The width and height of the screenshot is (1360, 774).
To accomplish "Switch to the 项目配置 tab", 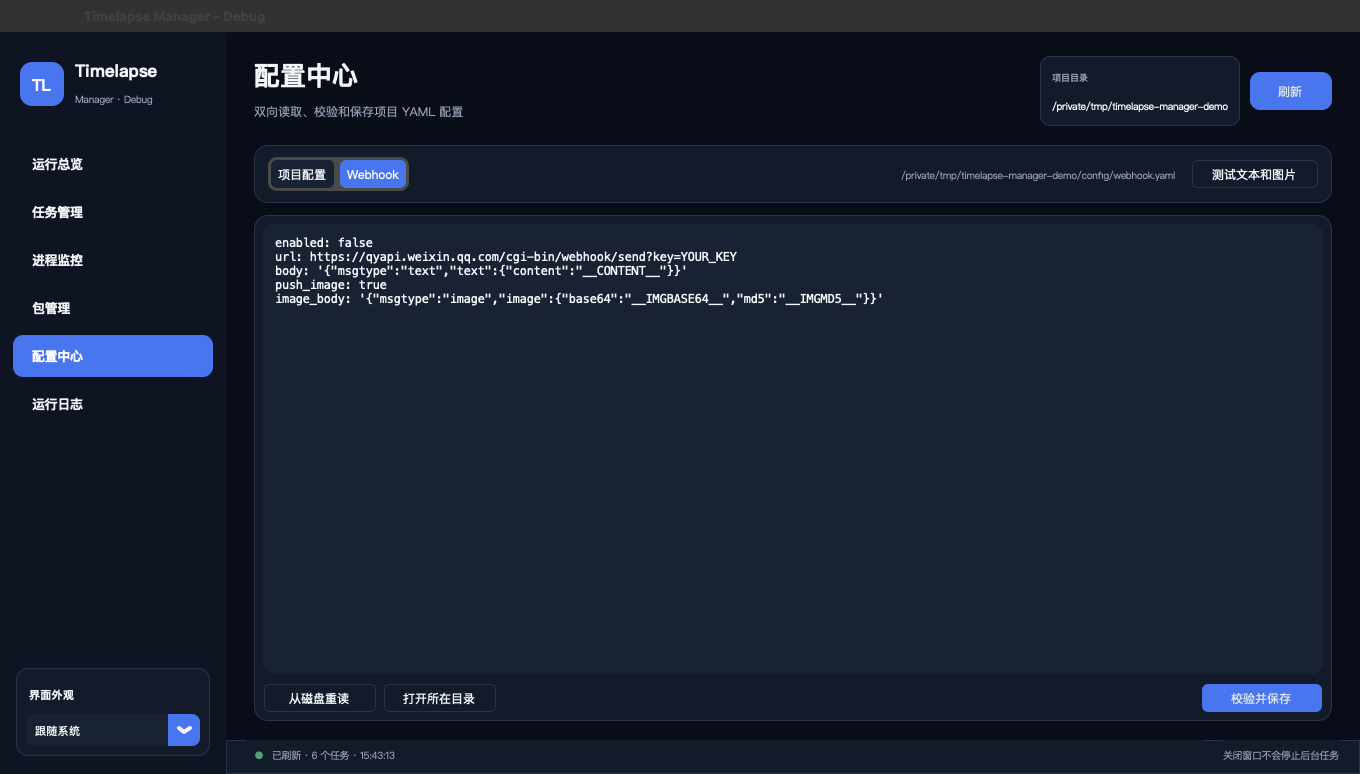I will pyautogui.click(x=302, y=174).
